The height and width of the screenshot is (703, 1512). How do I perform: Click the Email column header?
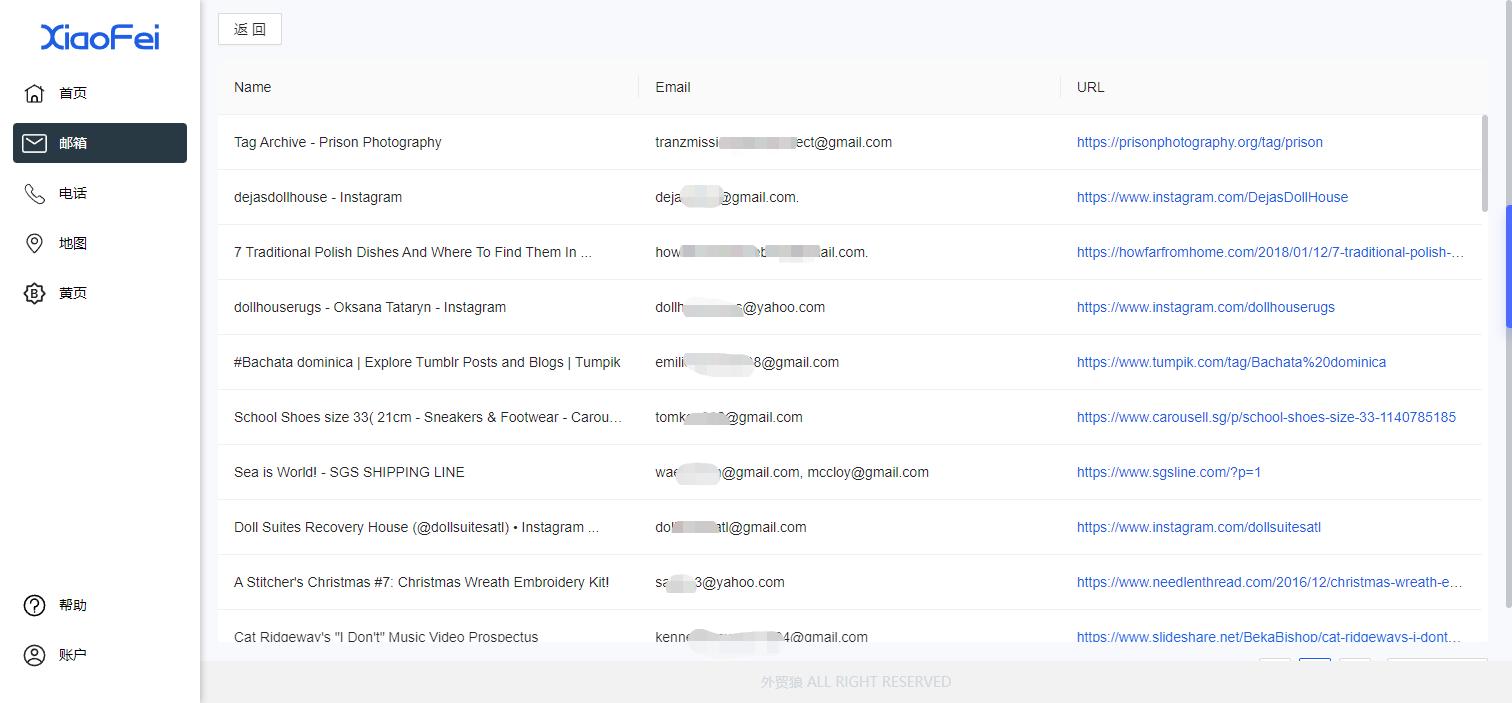tap(673, 87)
